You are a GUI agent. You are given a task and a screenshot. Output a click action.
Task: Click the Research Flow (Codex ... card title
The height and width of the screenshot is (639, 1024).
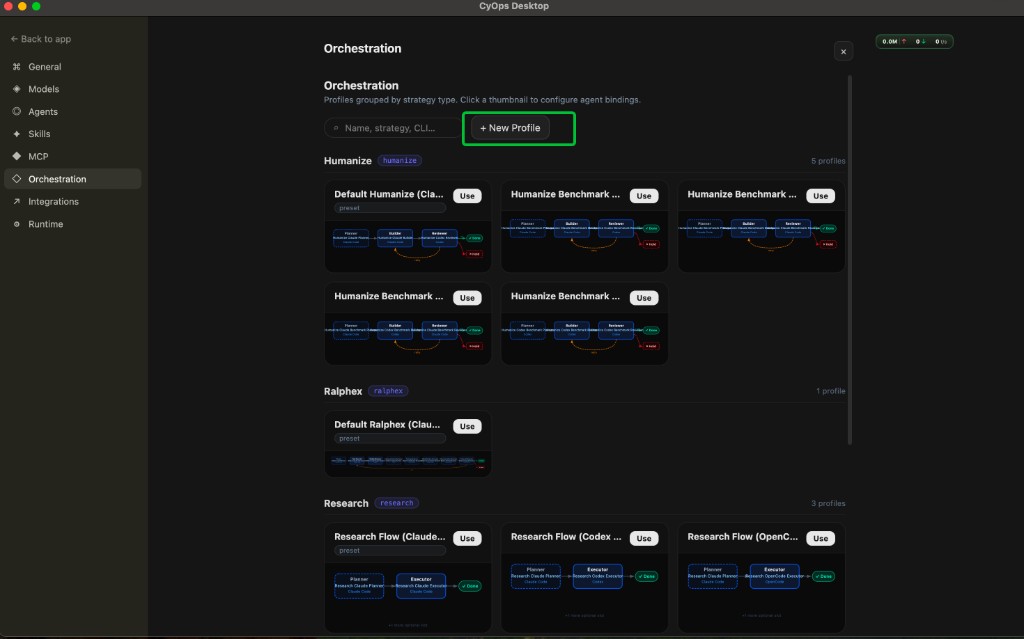566,536
